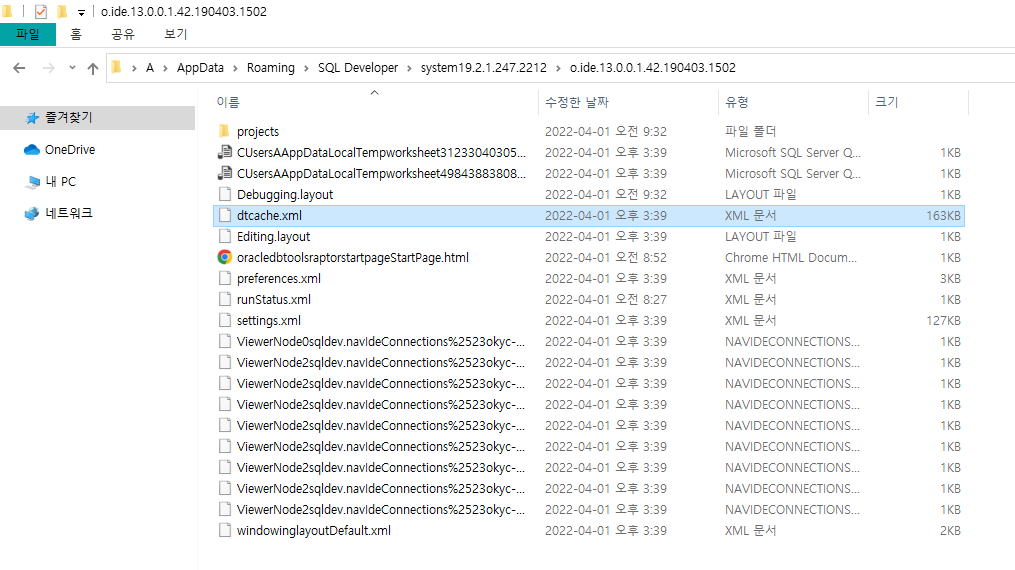Screen dimensions: 1015x570
Task: Select dtcache.xml file icon
Action: click(x=225, y=215)
